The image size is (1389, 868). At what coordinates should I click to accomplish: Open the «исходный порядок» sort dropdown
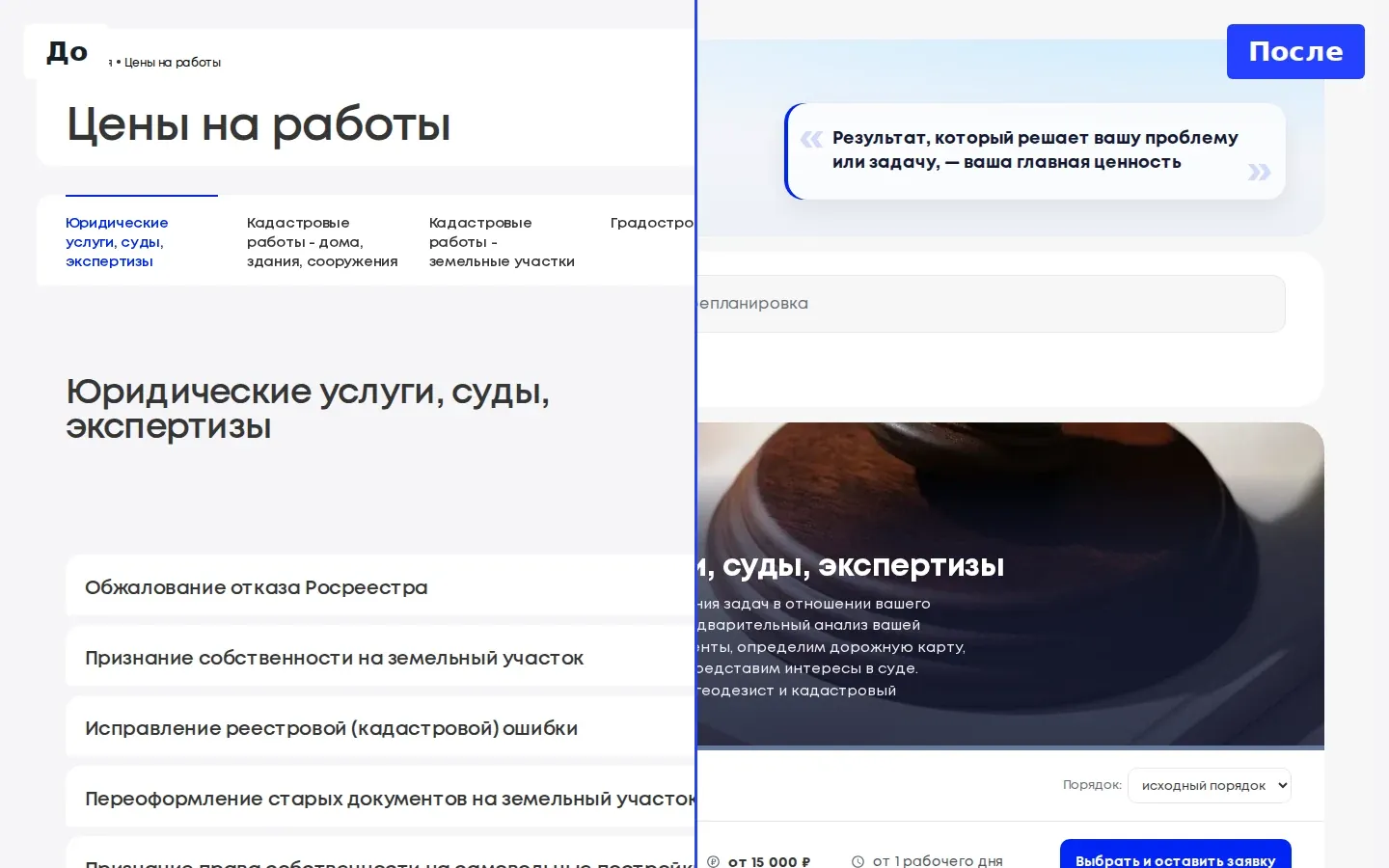pyautogui.click(x=1210, y=785)
